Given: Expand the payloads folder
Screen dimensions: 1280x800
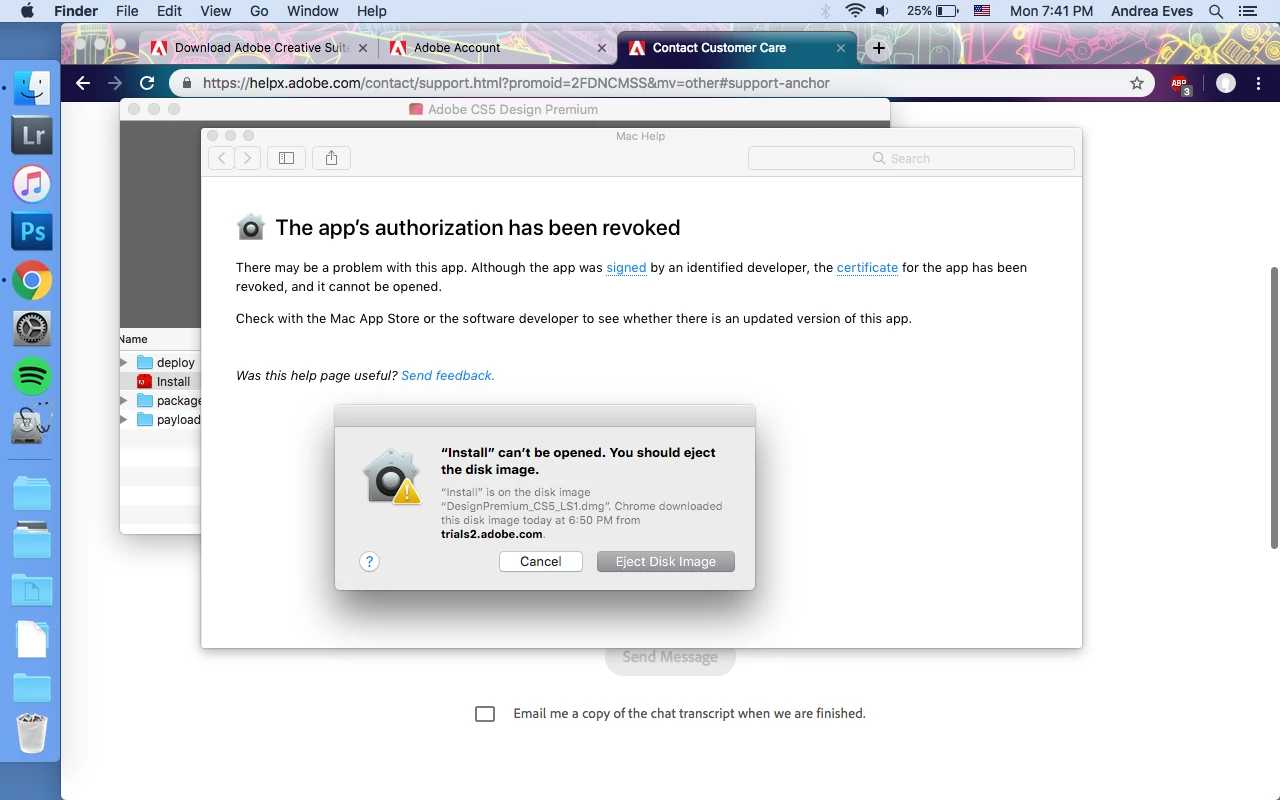Looking at the screenshot, I should tap(124, 420).
